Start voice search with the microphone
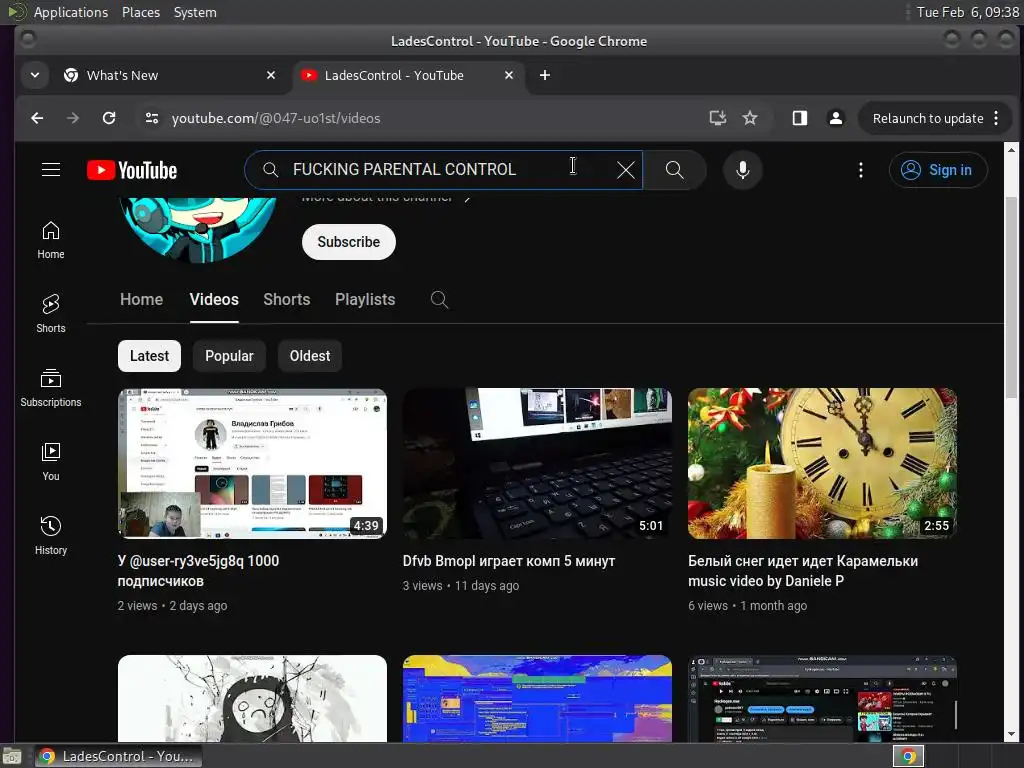The image size is (1024, 768). coord(743,170)
